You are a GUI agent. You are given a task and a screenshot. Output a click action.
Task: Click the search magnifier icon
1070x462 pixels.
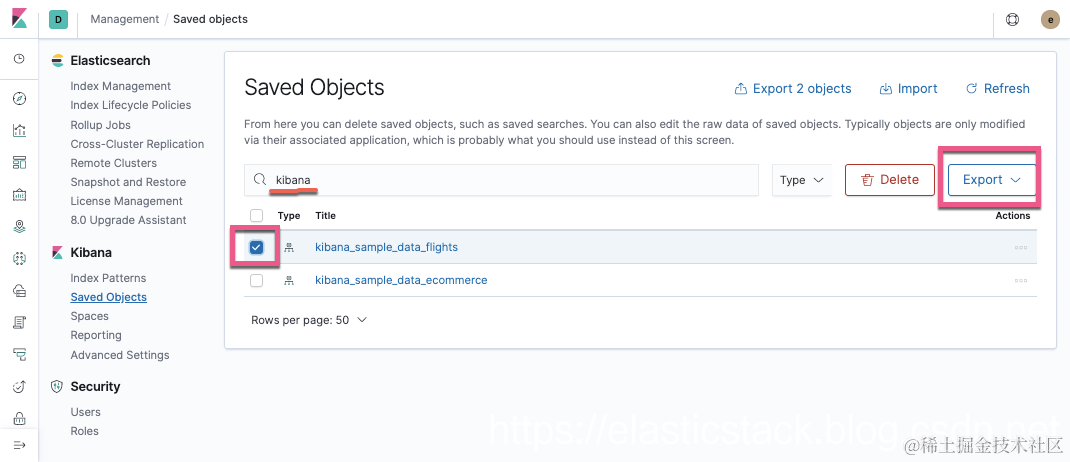(259, 179)
